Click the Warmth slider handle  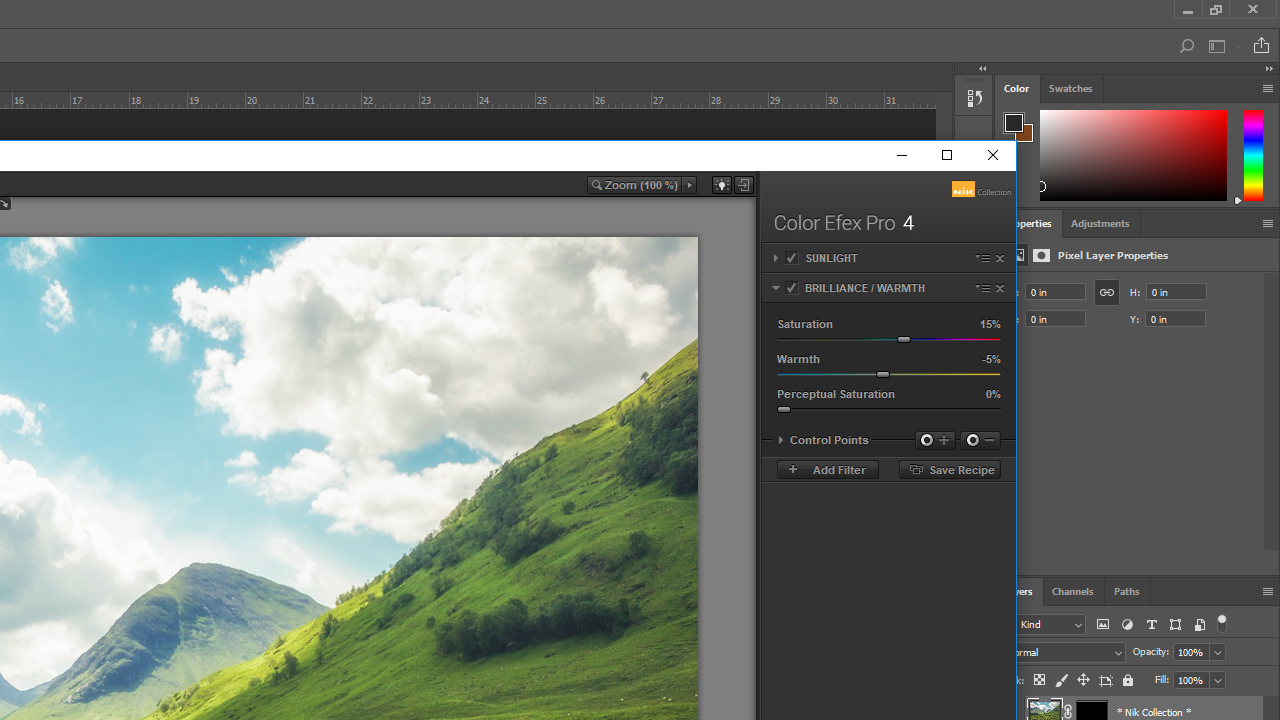tap(883, 374)
